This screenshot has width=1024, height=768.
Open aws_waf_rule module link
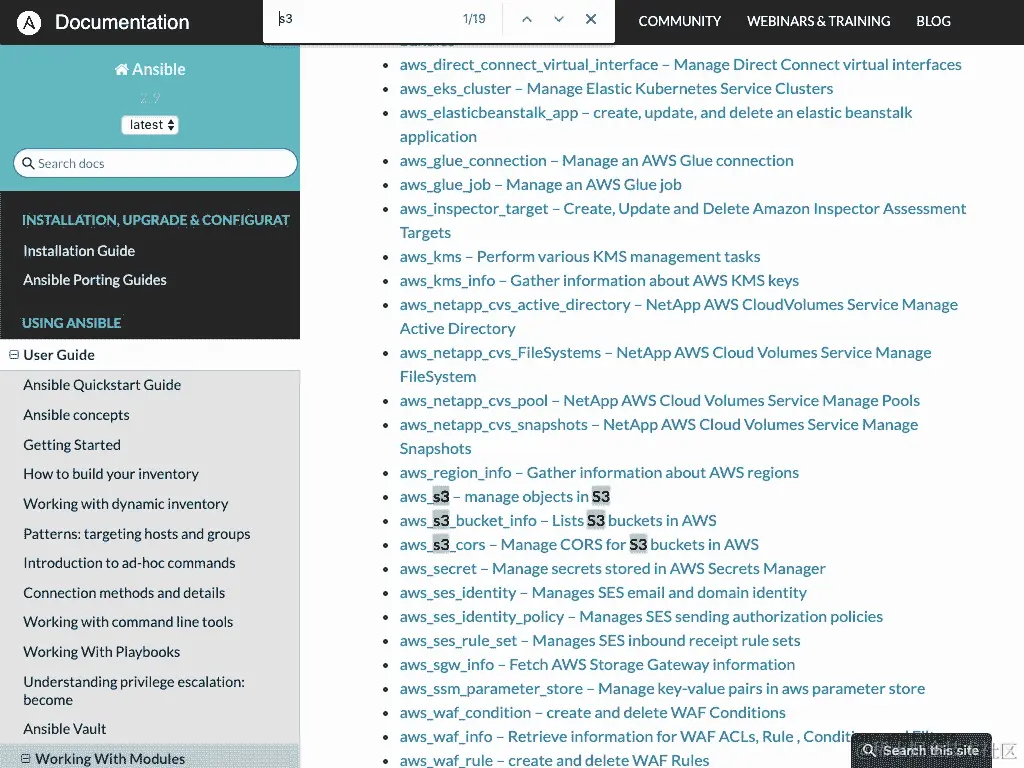click(554, 760)
